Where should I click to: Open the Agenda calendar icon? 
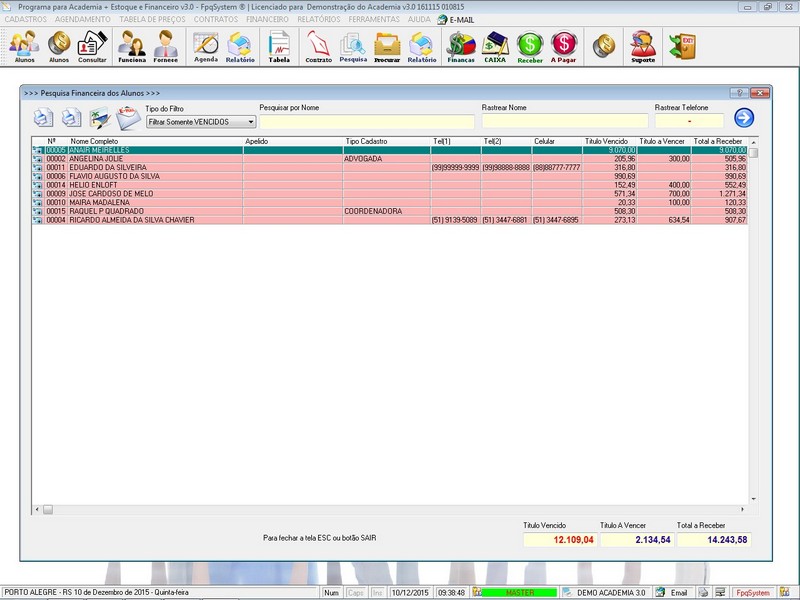(x=206, y=46)
